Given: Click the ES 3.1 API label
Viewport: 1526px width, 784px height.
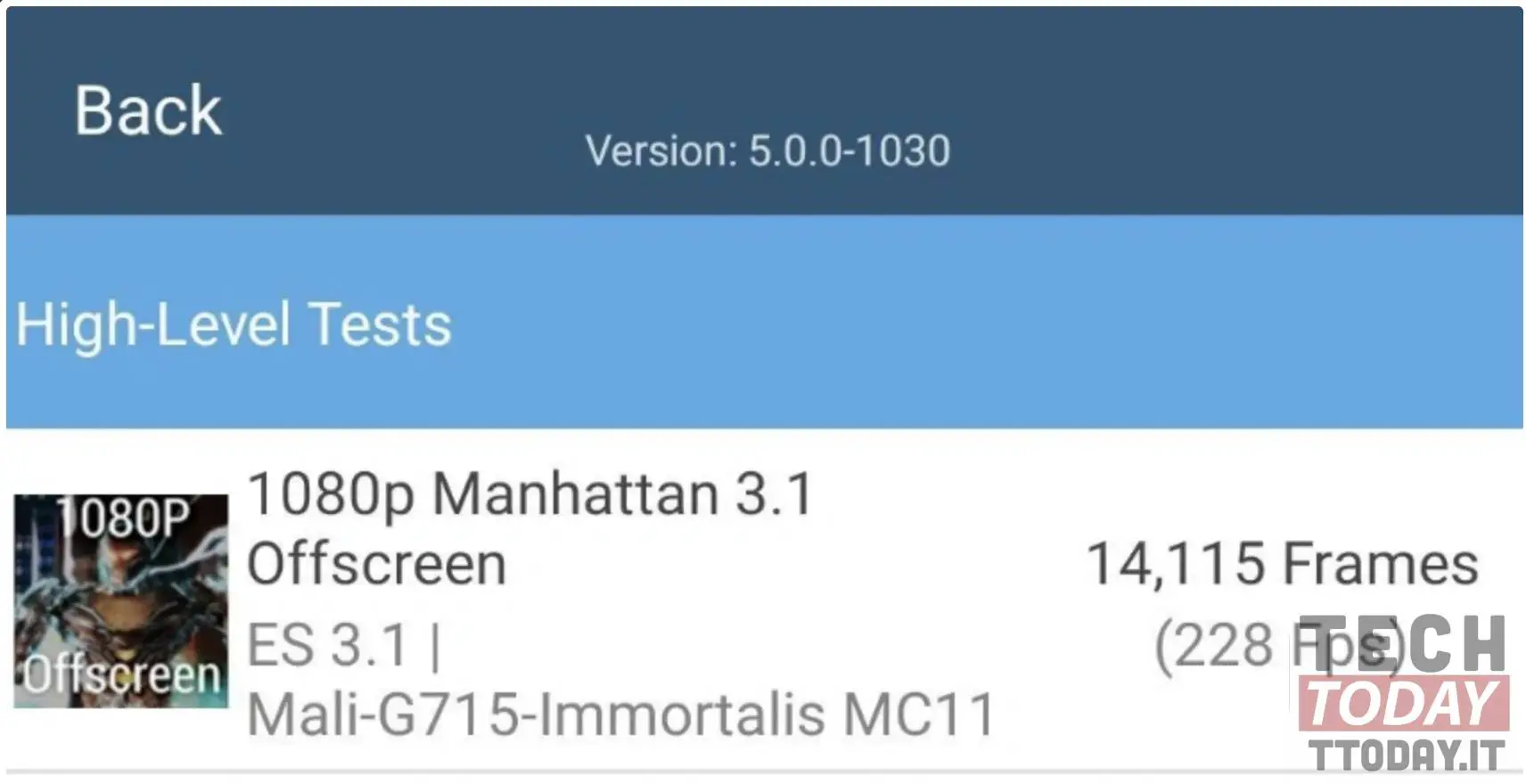Looking at the screenshot, I should click(344, 645).
